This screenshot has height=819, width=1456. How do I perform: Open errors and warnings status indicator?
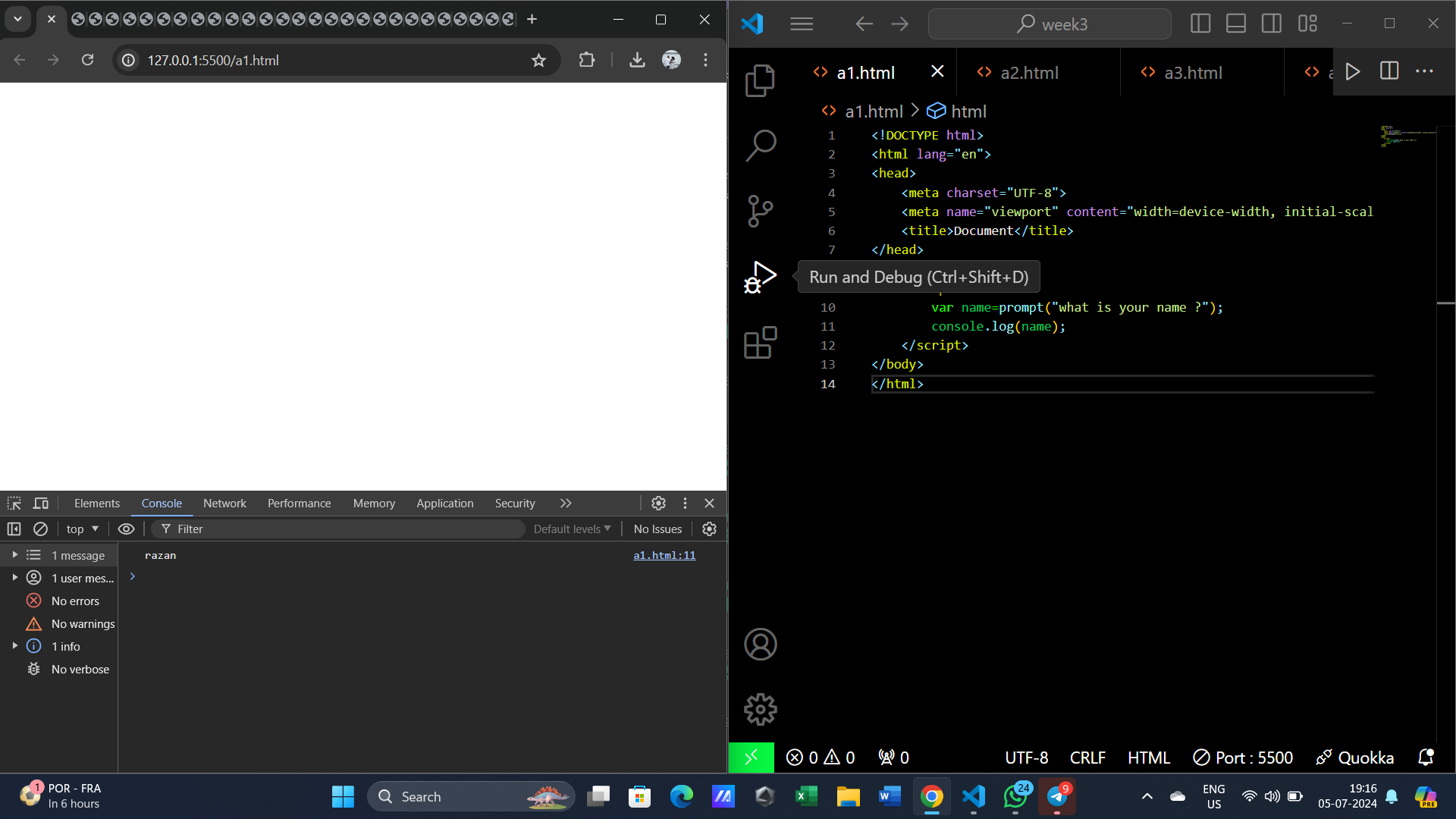click(x=821, y=758)
